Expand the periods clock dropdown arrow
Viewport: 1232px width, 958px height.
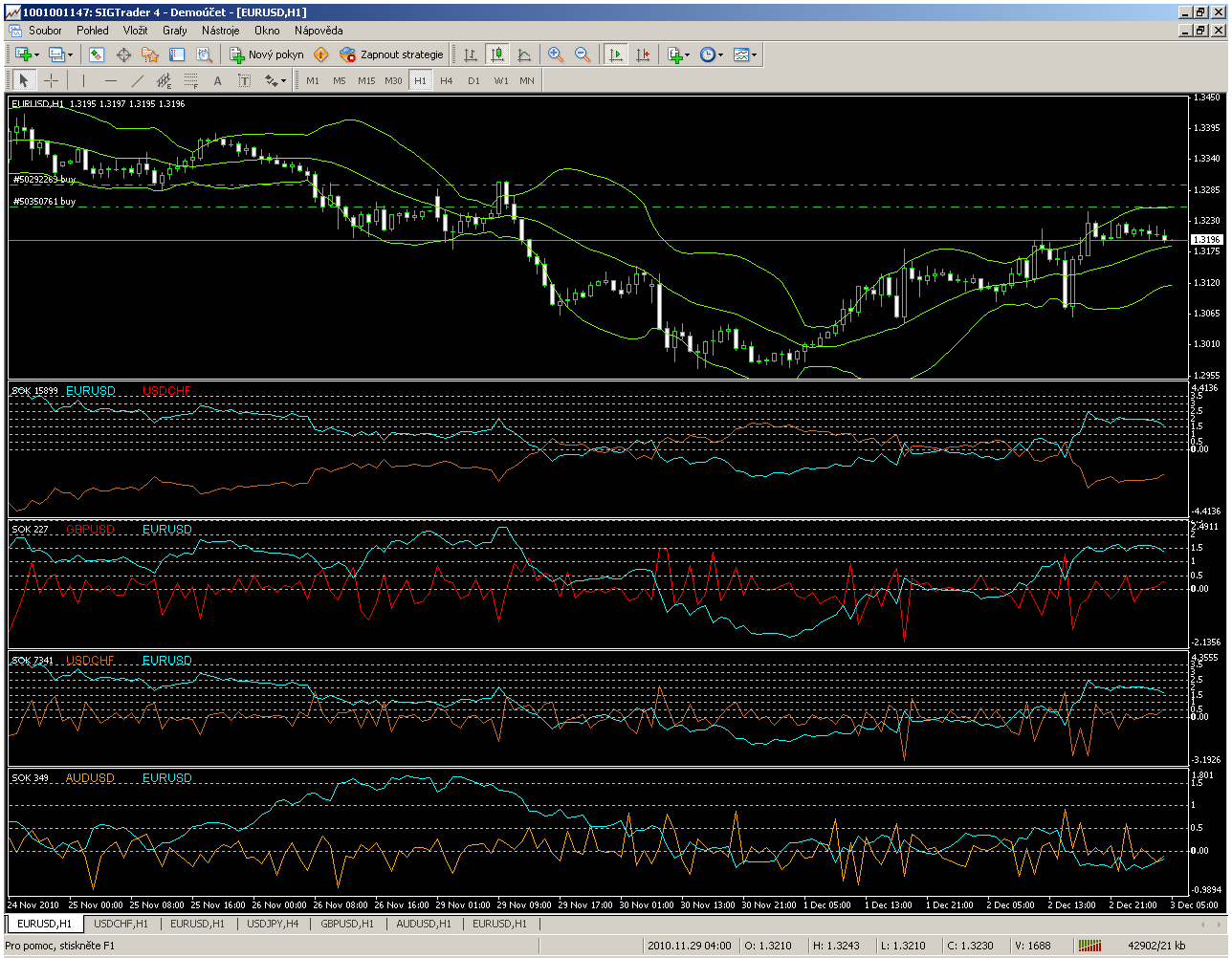coord(720,55)
